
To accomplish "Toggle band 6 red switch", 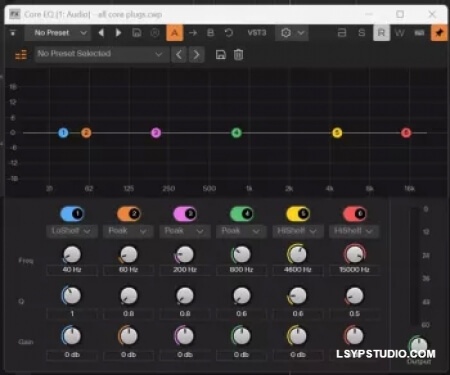I will click(355, 214).
